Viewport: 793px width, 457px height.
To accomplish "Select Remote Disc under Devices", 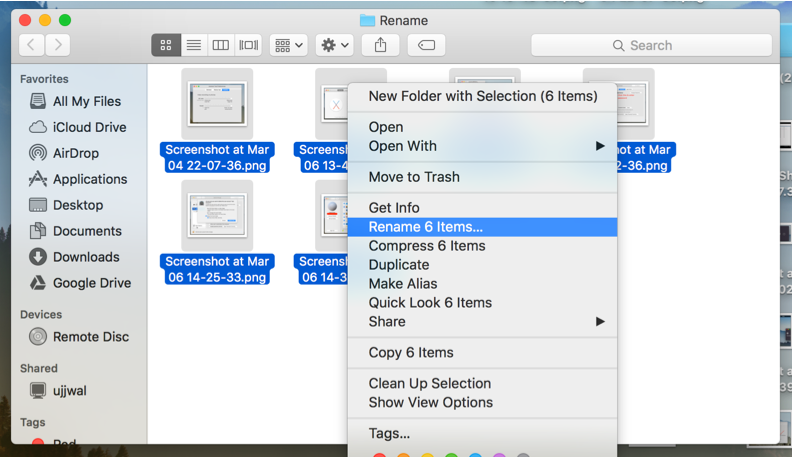I will click(x=79, y=337).
